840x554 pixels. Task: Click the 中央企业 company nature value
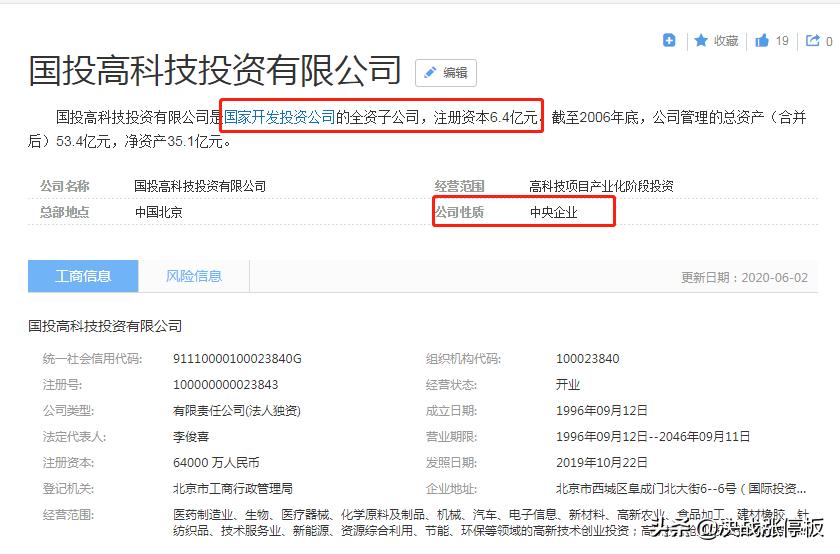(553, 213)
